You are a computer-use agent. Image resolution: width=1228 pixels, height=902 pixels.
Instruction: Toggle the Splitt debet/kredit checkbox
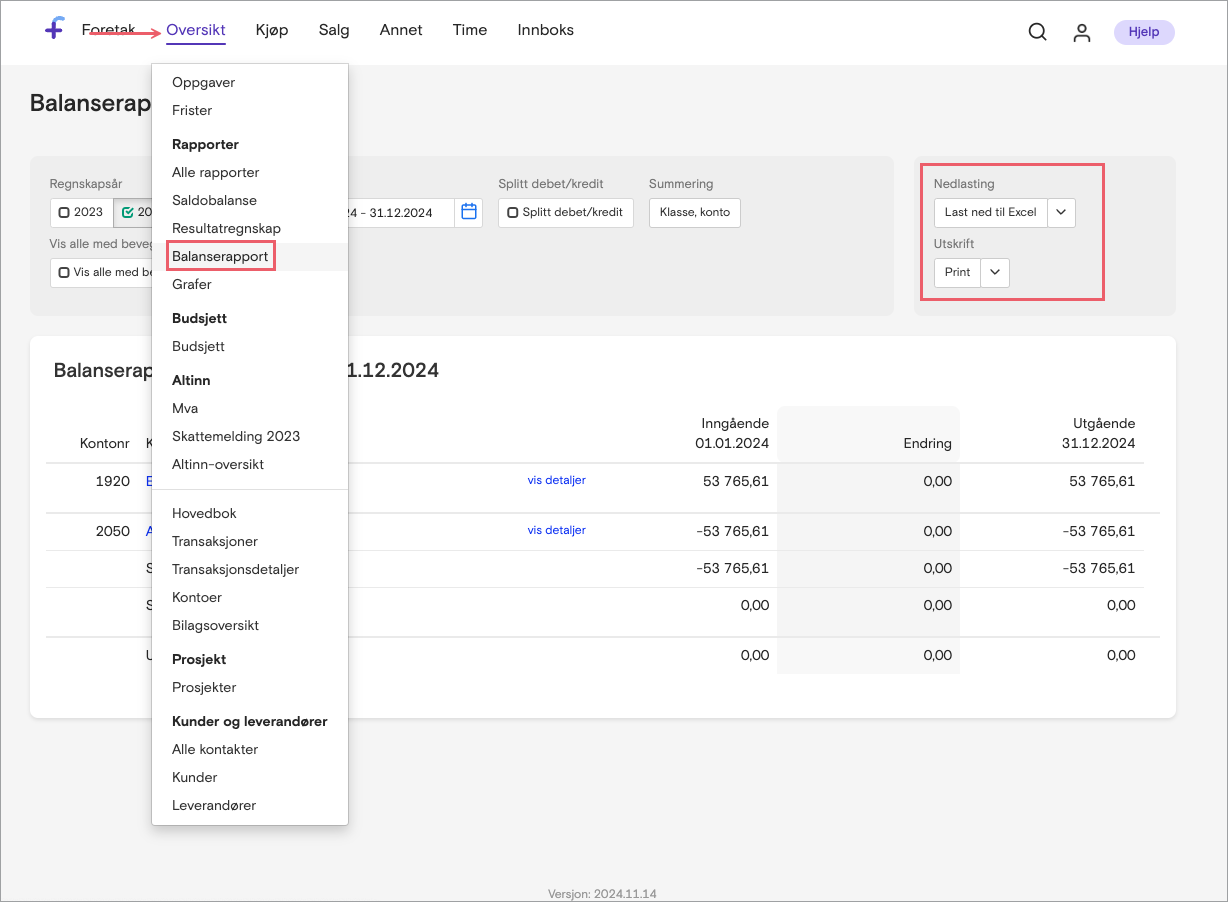(x=513, y=213)
